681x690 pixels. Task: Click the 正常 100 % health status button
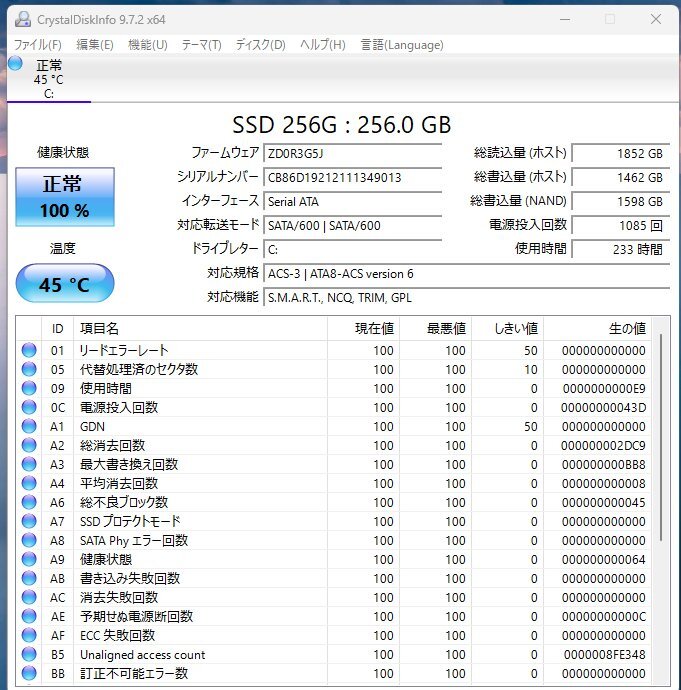tap(65, 197)
